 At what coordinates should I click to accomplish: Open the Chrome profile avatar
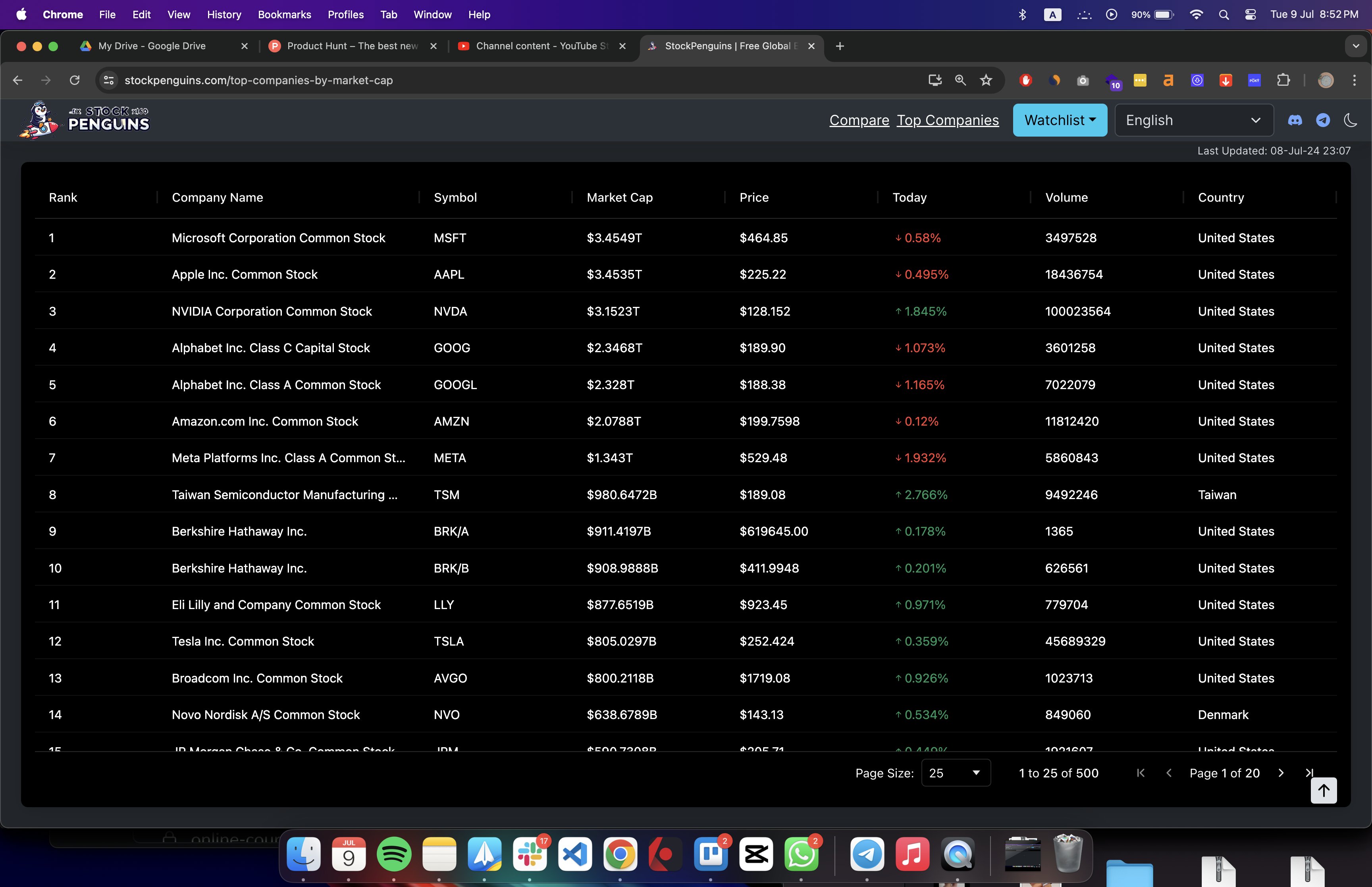[1326, 80]
